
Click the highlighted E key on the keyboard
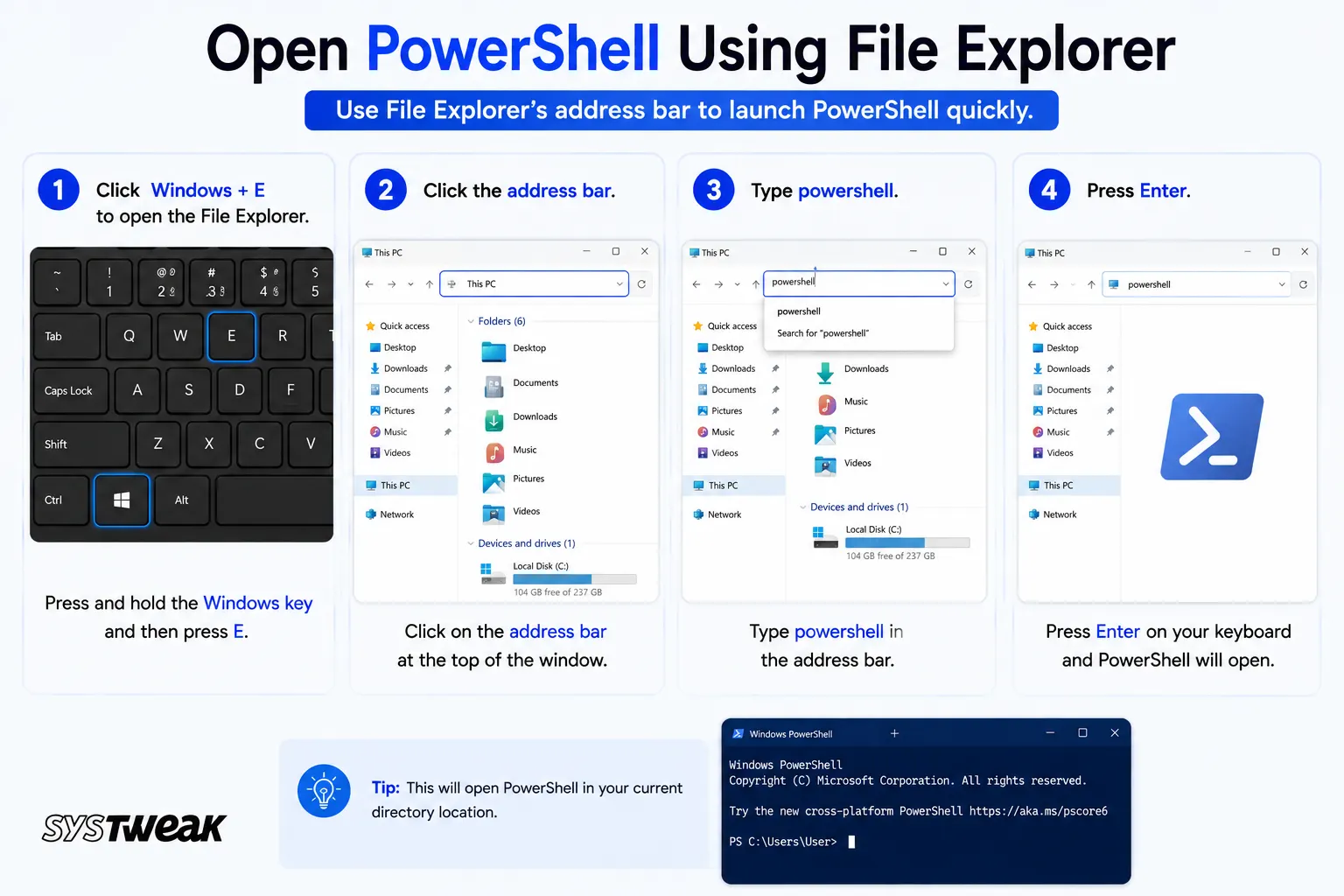(231, 336)
